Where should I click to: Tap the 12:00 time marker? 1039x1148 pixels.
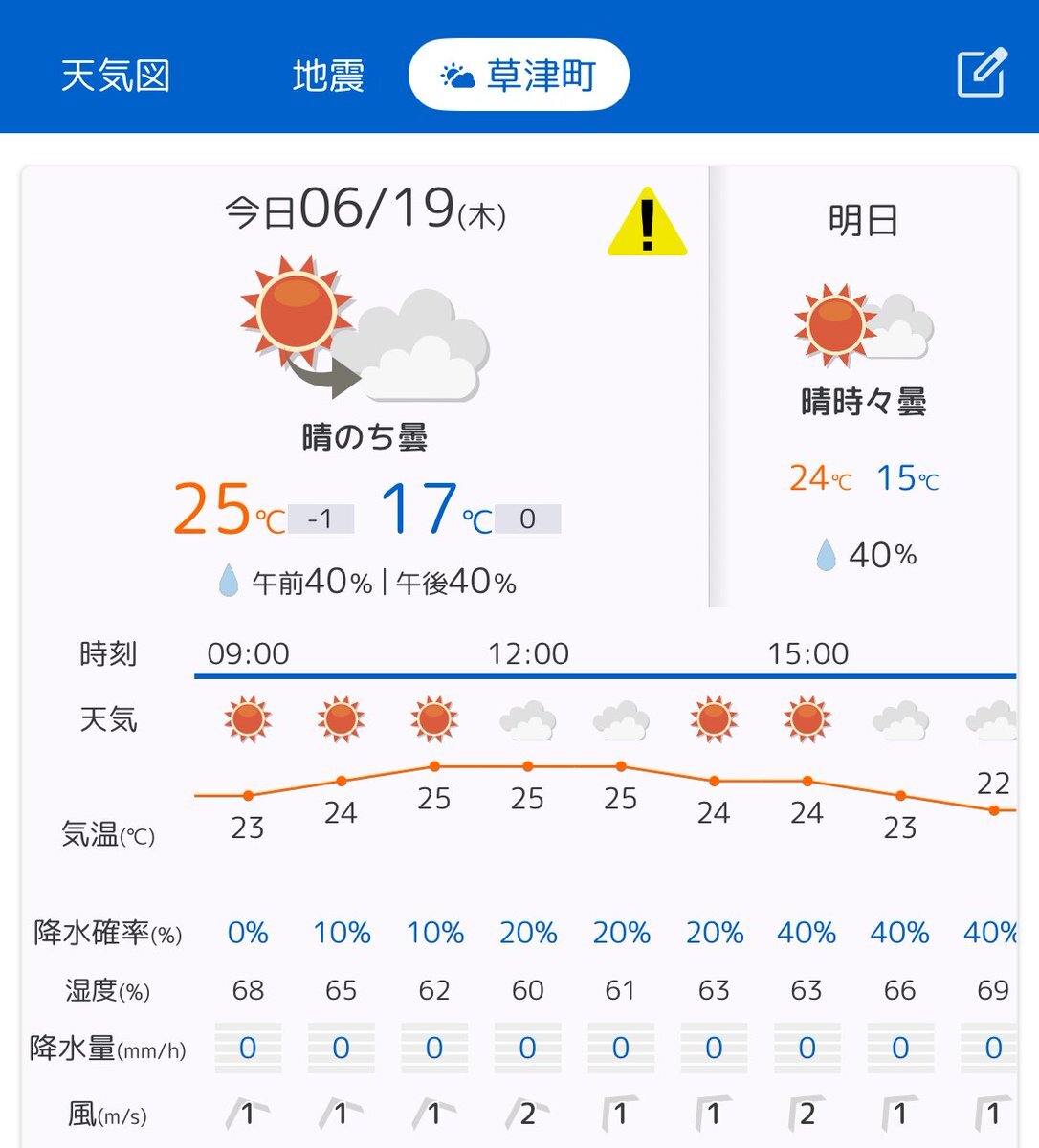(528, 653)
